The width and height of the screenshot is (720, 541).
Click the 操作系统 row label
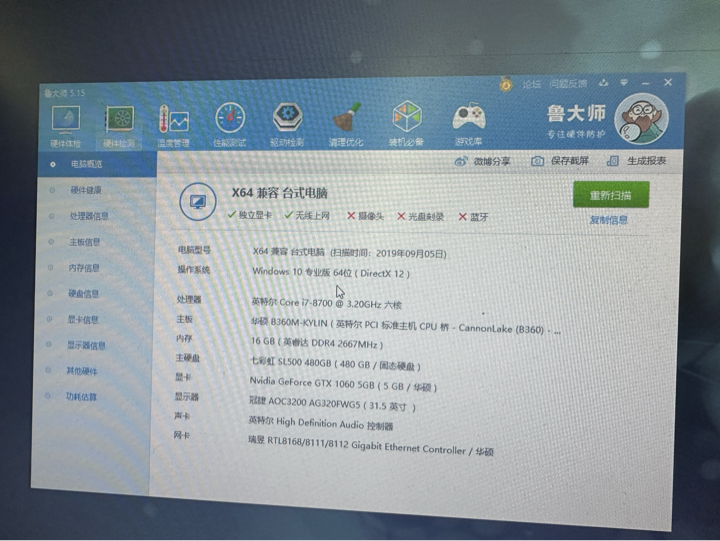click(194, 269)
